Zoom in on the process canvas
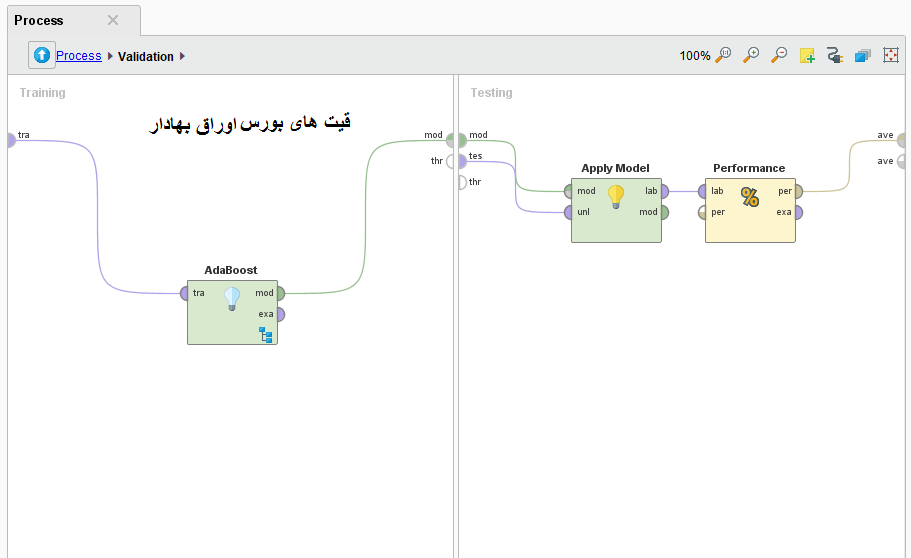The width and height of the screenshot is (911, 558). pyautogui.click(x=751, y=56)
